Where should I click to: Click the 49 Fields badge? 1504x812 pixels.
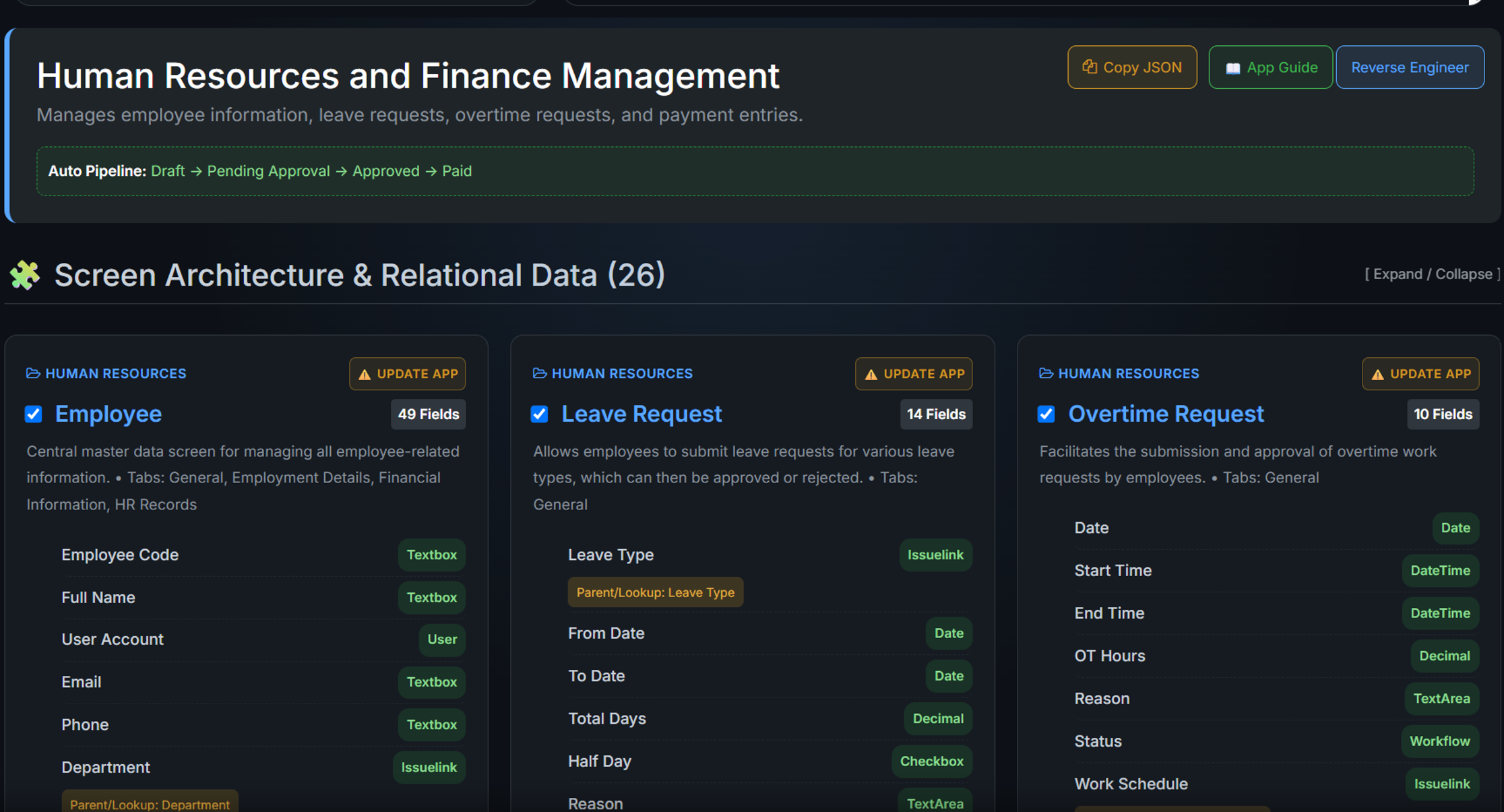click(429, 414)
